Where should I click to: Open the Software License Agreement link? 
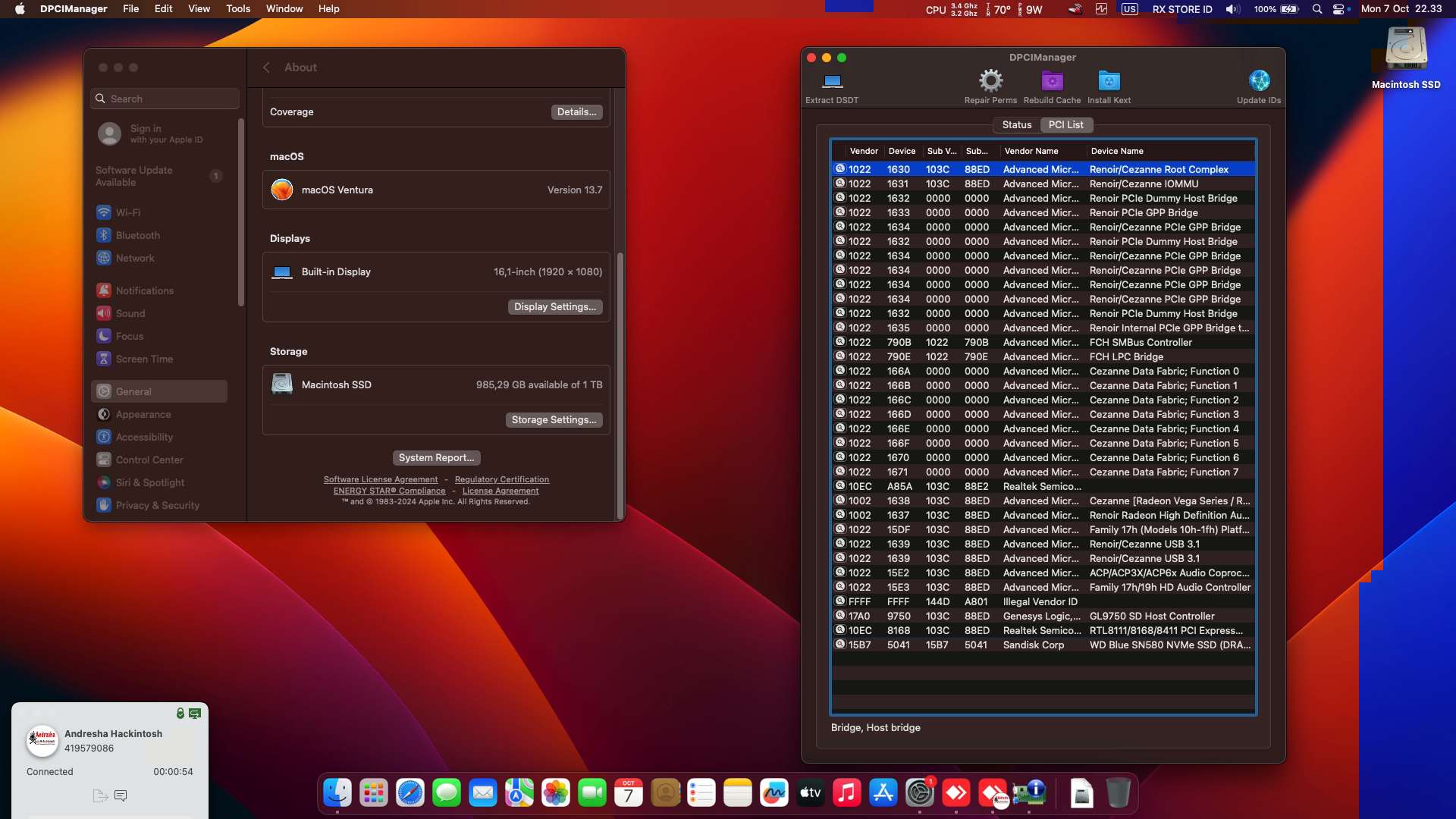point(381,479)
